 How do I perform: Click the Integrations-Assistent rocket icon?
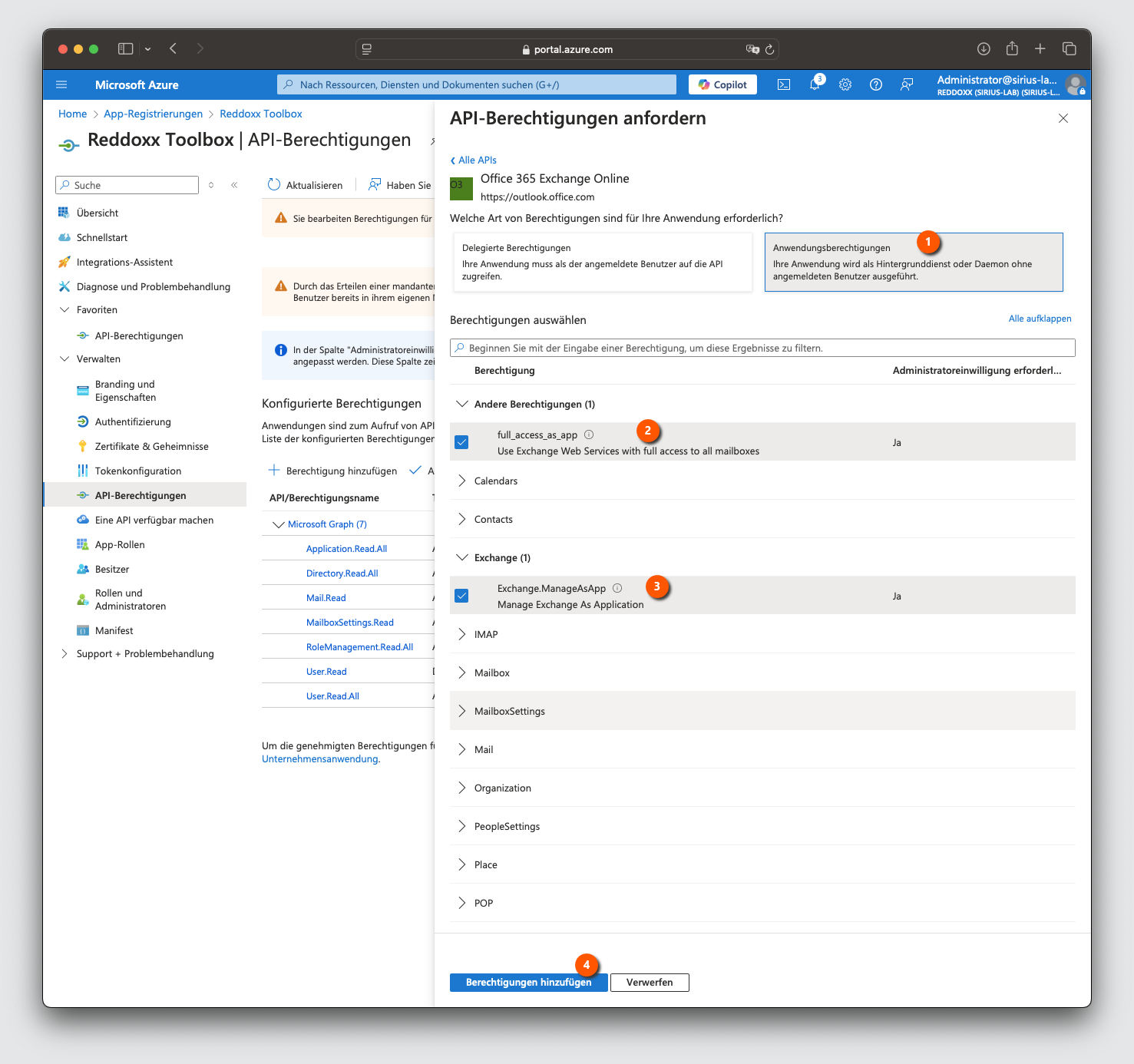pyautogui.click(x=64, y=262)
